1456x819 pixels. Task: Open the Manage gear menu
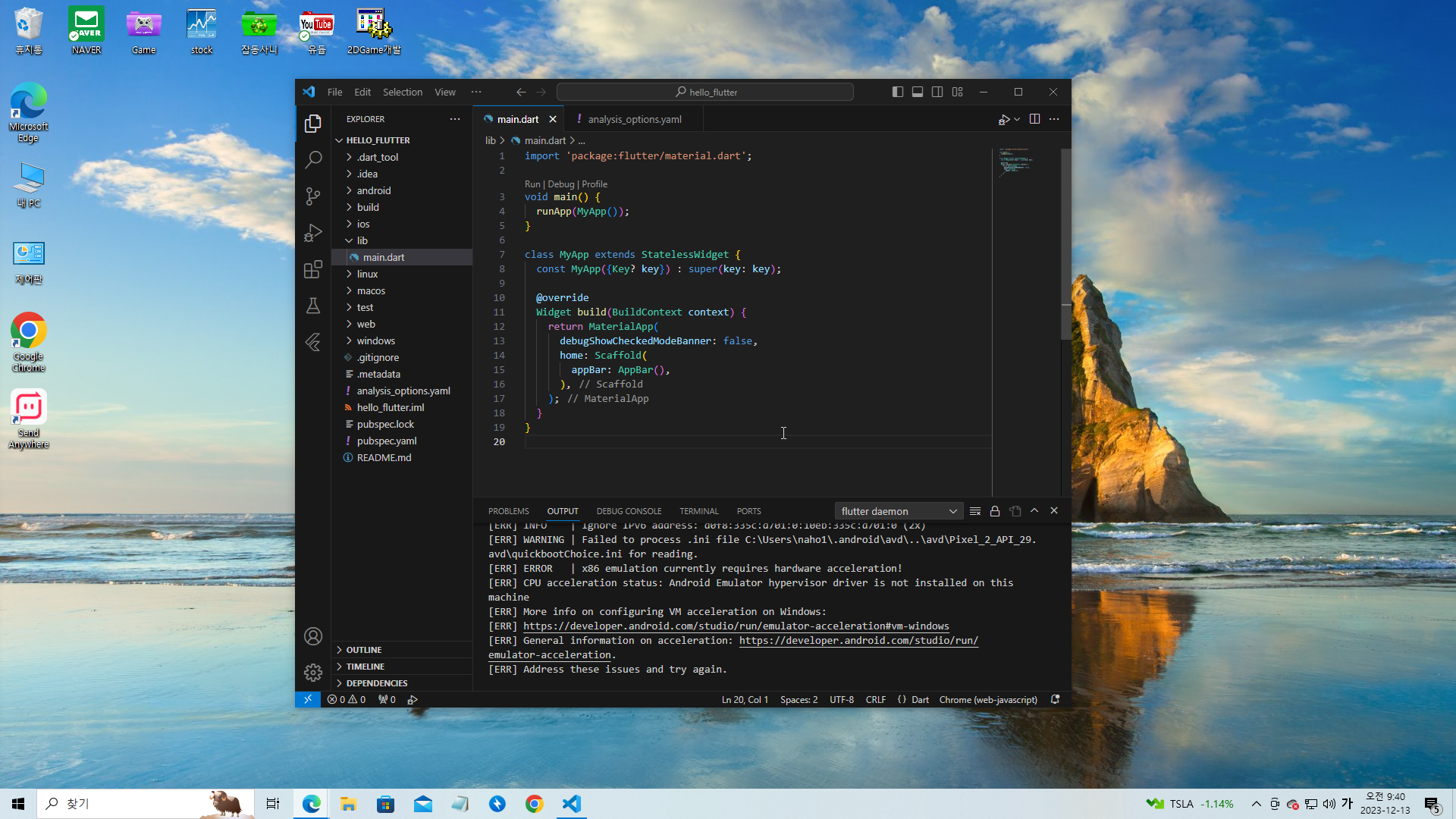click(313, 673)
